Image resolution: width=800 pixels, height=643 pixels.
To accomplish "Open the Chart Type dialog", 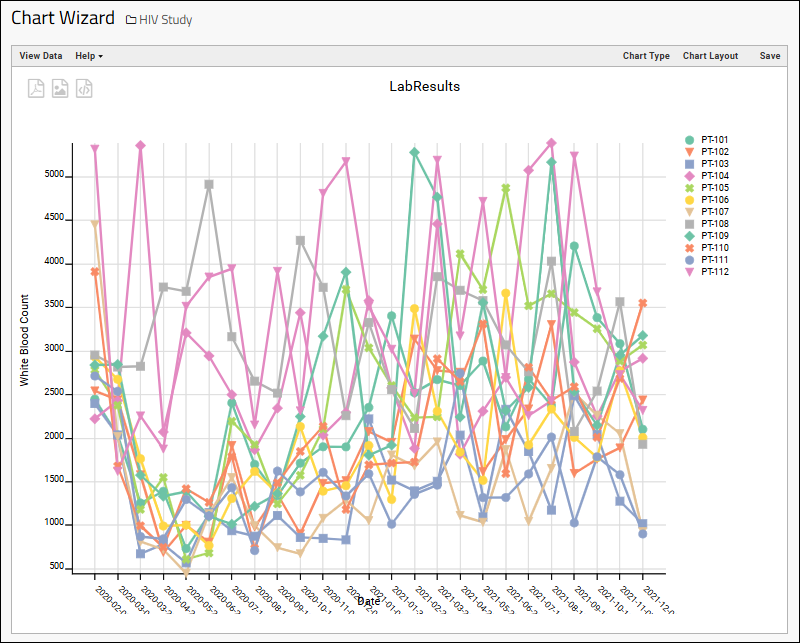I will pos(646,56).
